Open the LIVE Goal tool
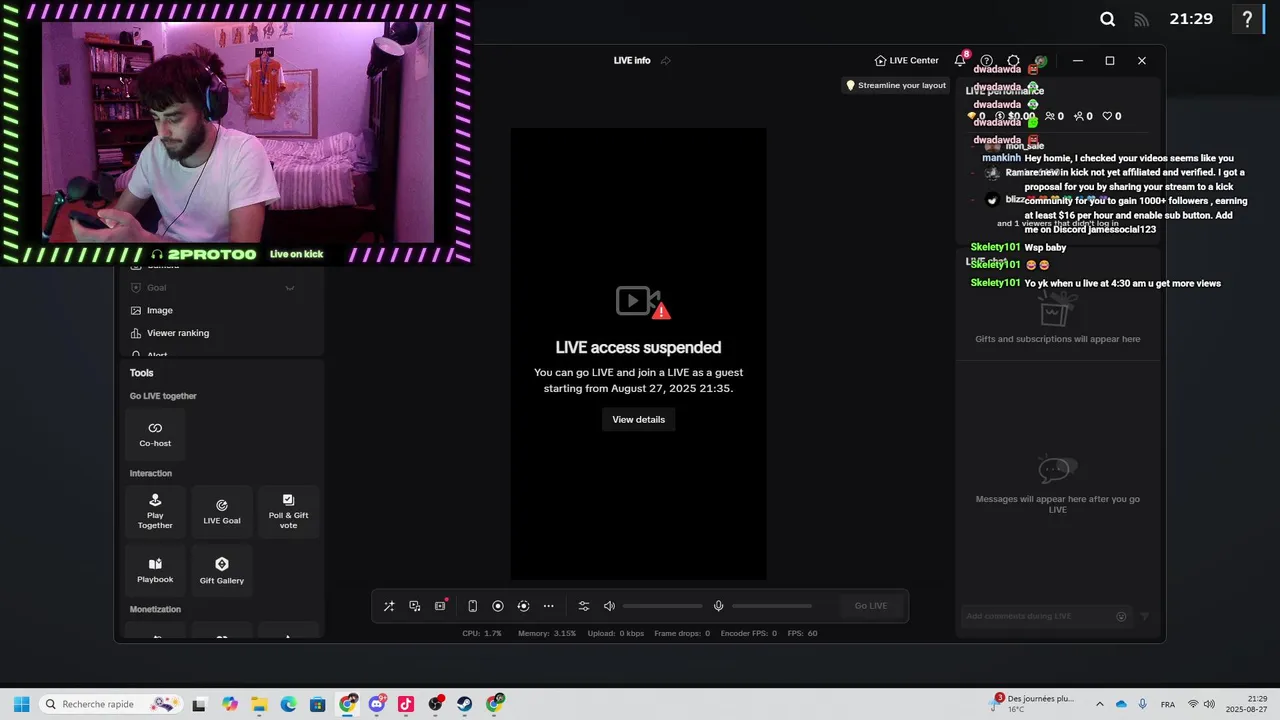 coord(222,512)
